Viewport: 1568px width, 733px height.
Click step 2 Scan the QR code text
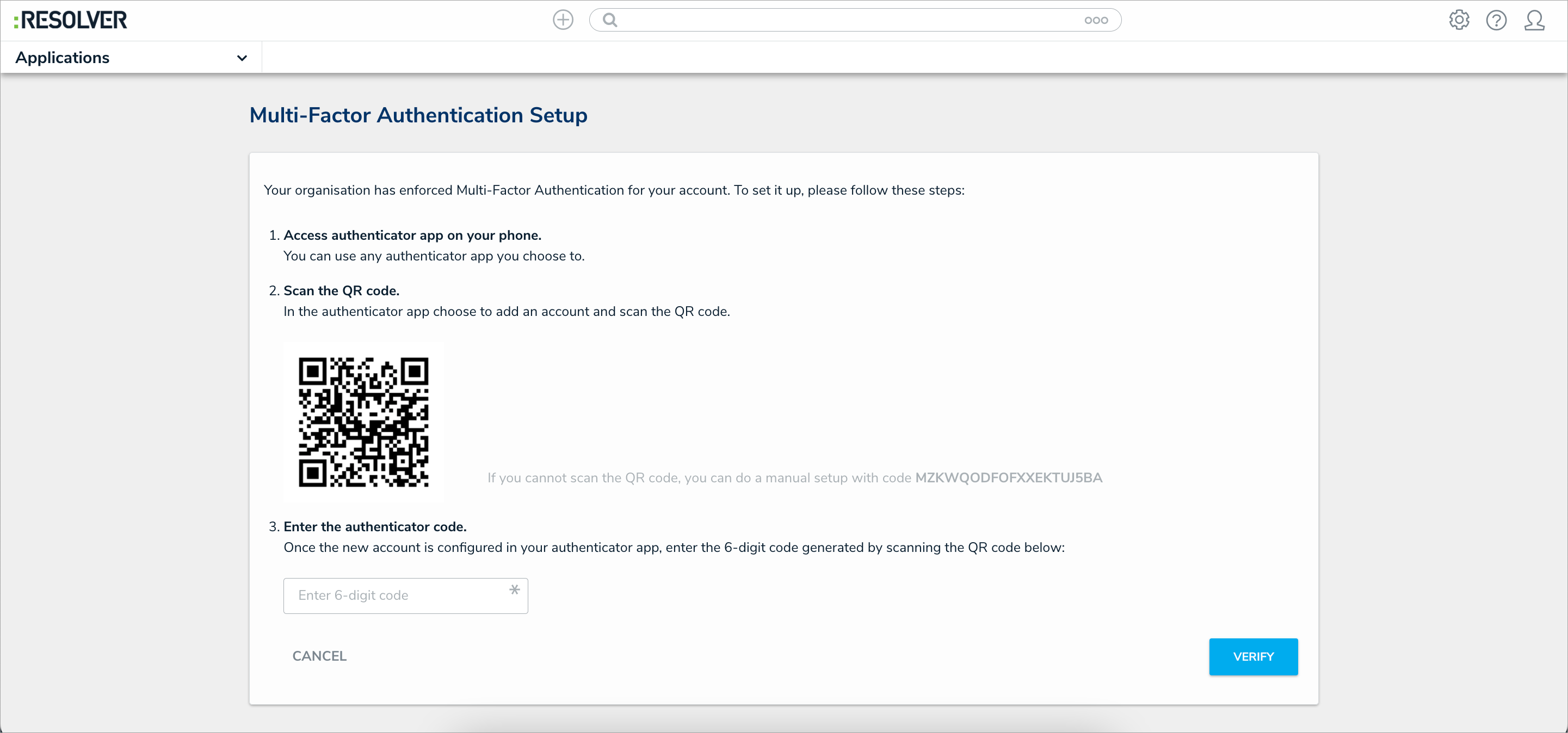[x=340, y=291]
